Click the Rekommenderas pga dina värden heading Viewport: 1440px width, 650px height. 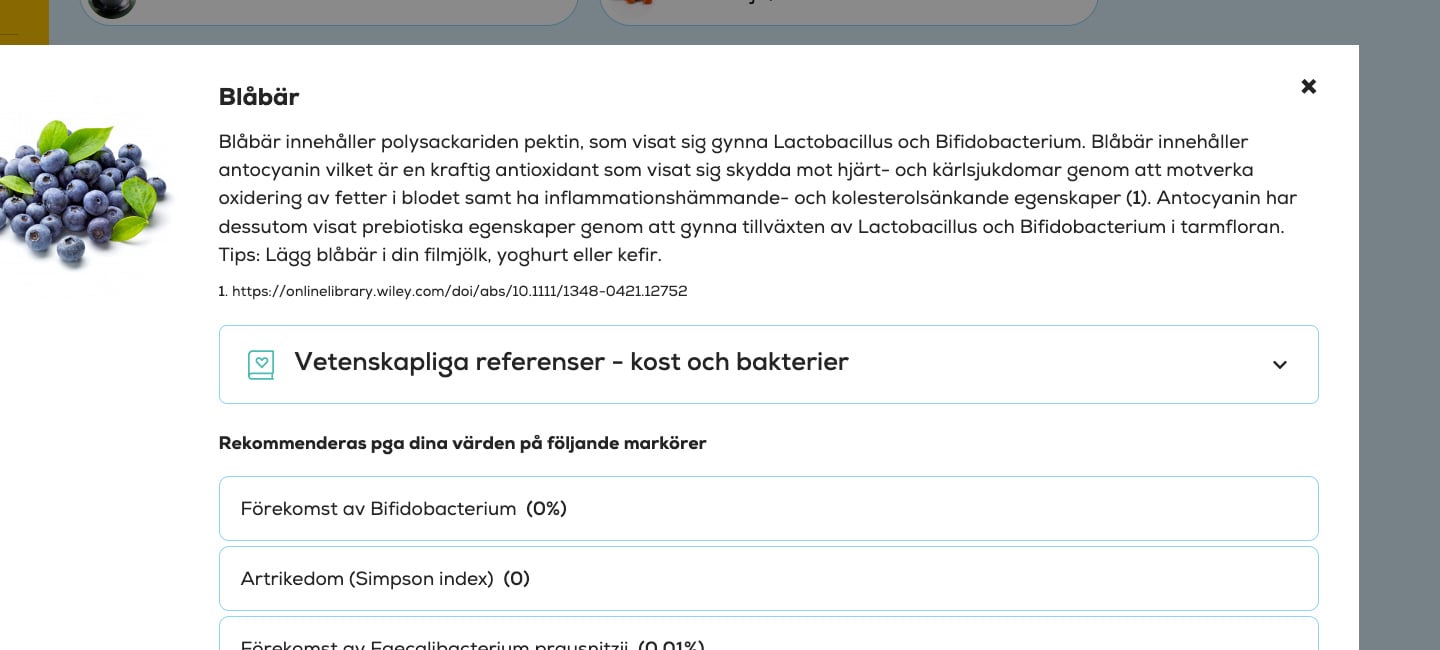(x=462, y=443)
